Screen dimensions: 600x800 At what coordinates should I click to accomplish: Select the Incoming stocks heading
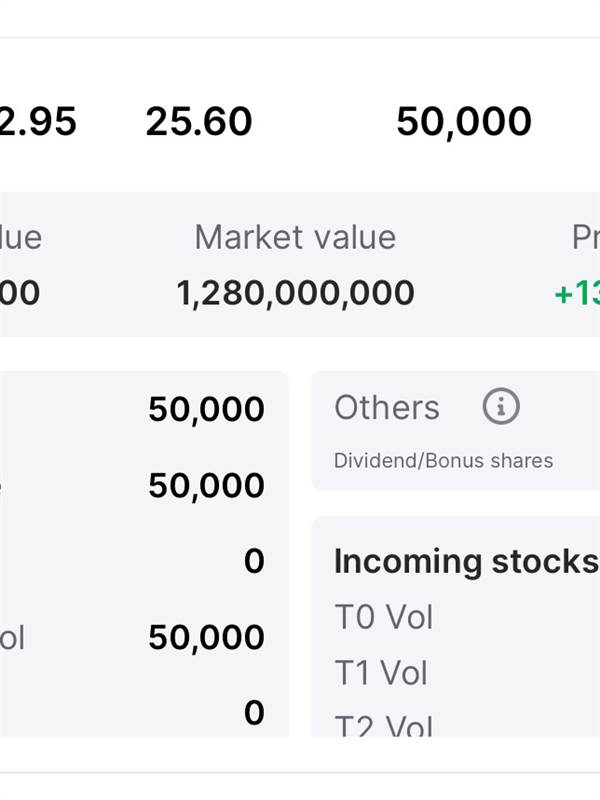pos(466,561)
